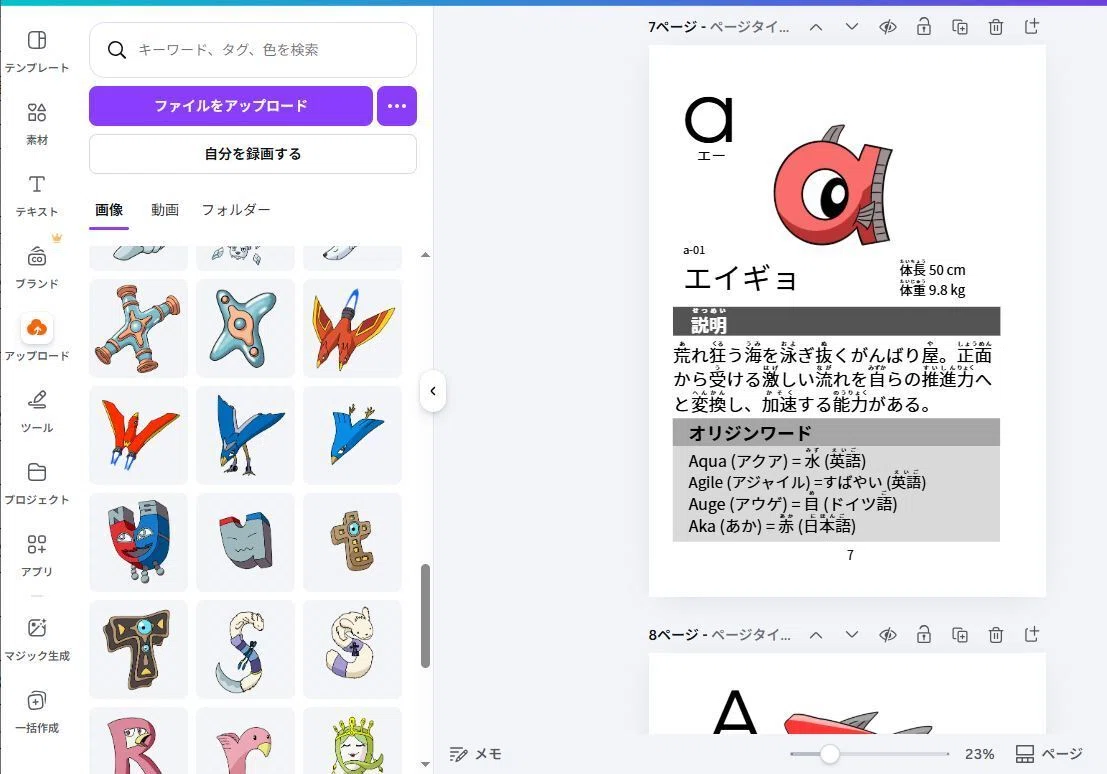The height and width of the screenshot is (774, 1107).
Task: Delete page 8 with the trash icon
Action: tap(995, 635)
